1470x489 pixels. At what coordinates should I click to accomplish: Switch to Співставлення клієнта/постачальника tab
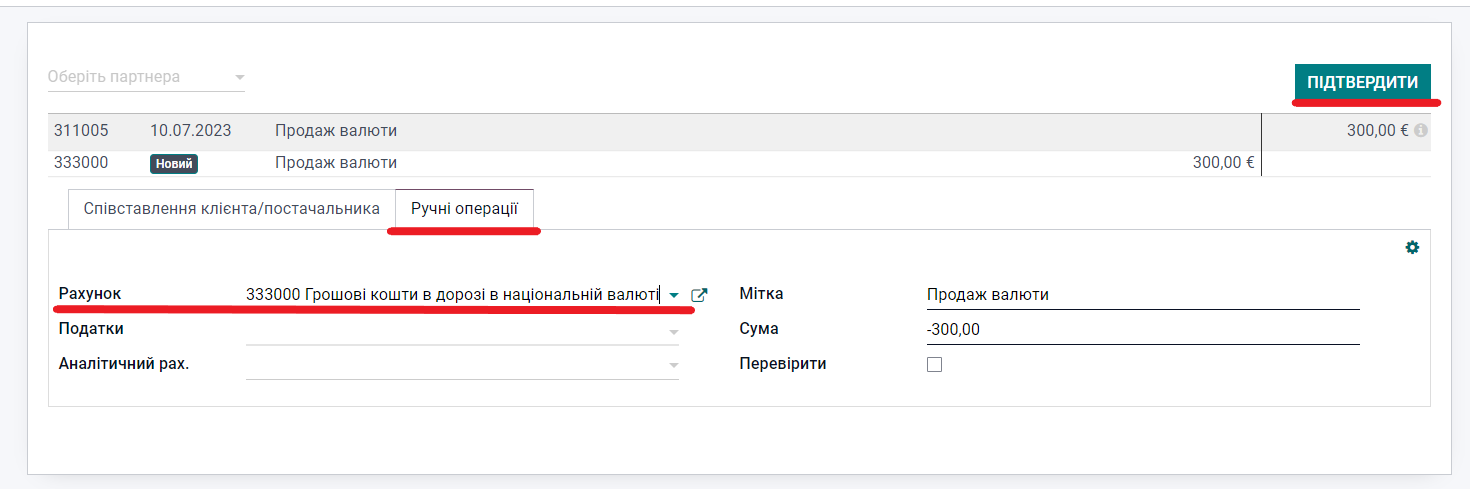(x=231, y=209)
